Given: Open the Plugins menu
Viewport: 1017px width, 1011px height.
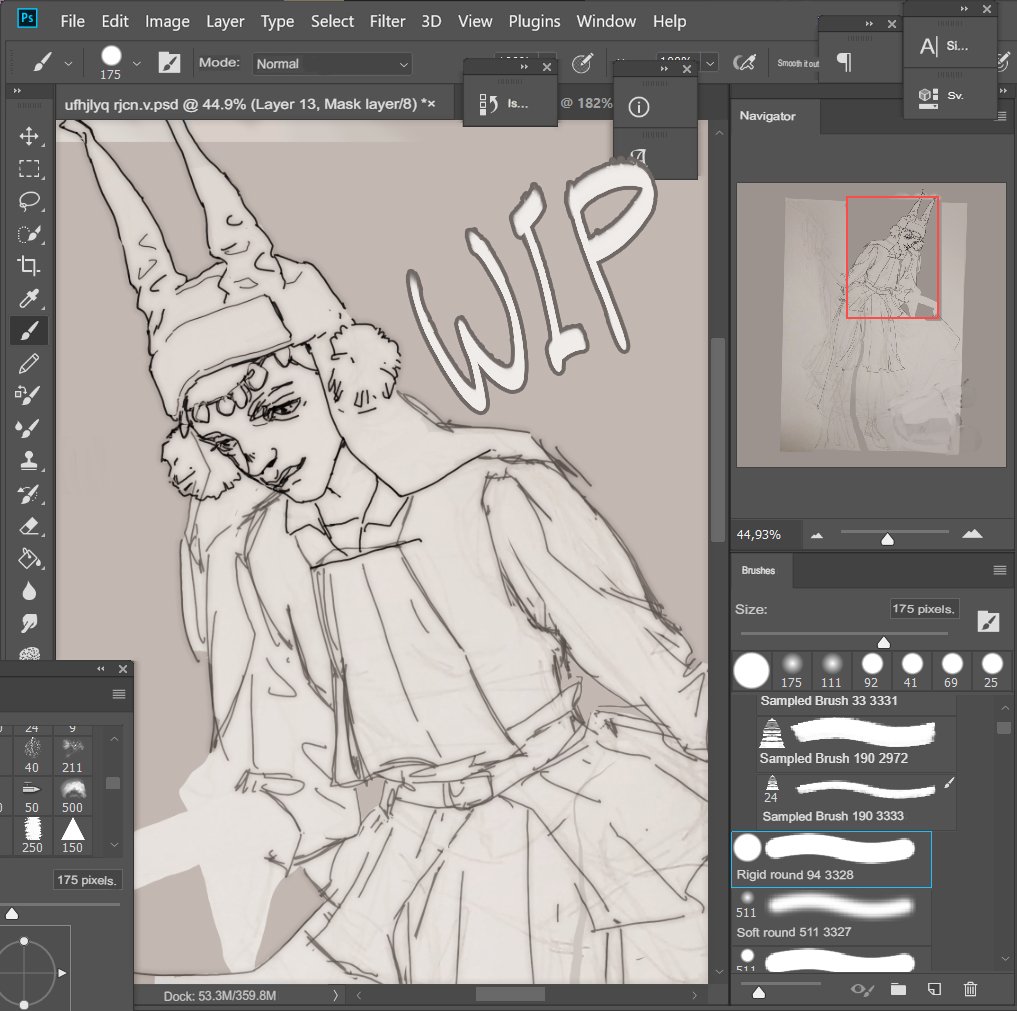Looking at the screenshot, I should (x=534, y=21).
